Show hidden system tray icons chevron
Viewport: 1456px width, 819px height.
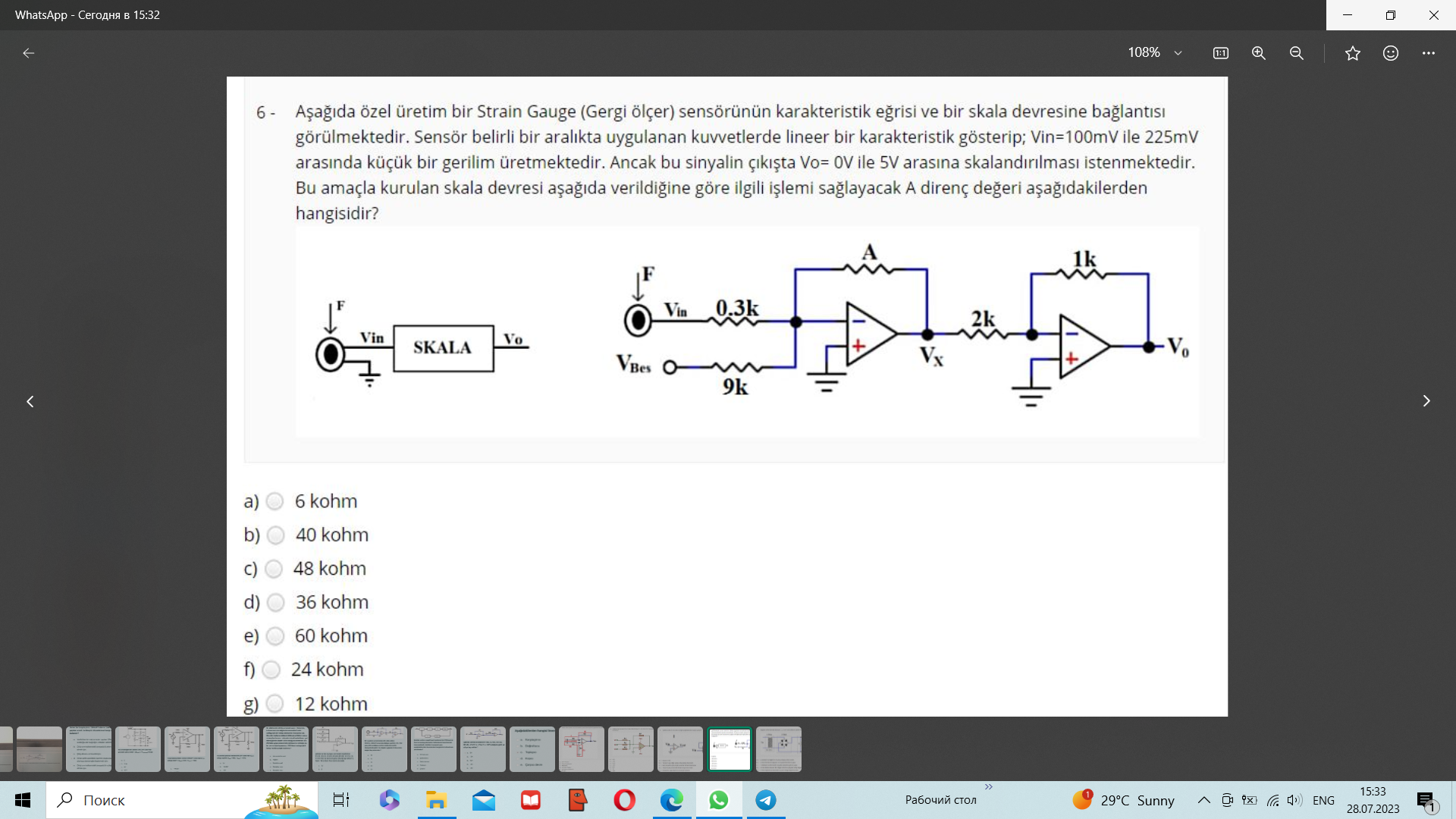click(x=1203, y=800)
